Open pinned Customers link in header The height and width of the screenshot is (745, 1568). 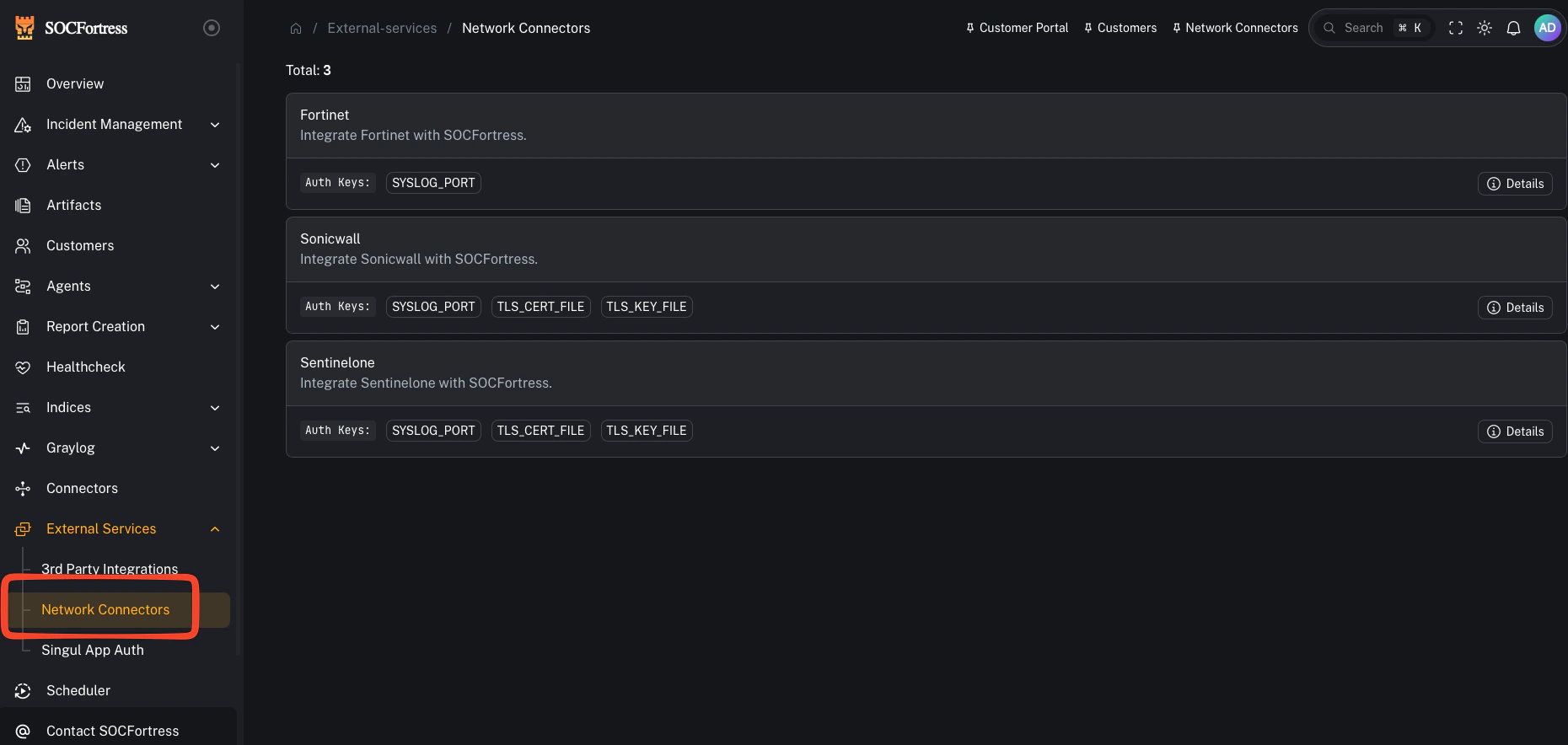tap(1120, 28)
